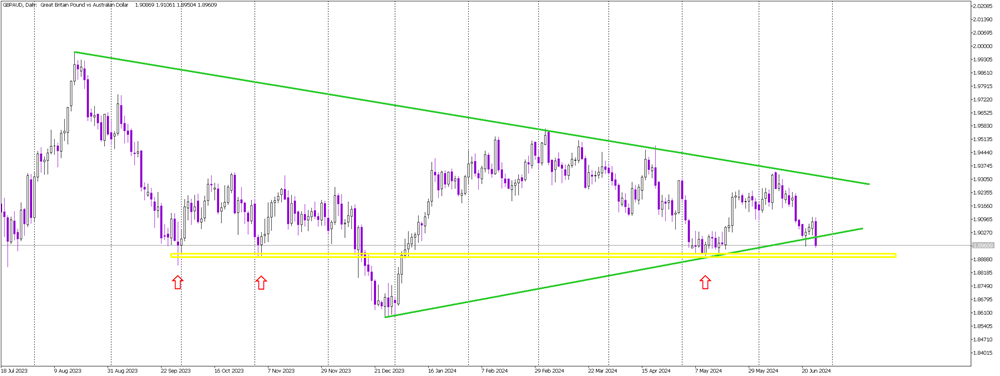Select the yellow horizontal support zone rectangle

pyautogui.click(x=533, y=256)
